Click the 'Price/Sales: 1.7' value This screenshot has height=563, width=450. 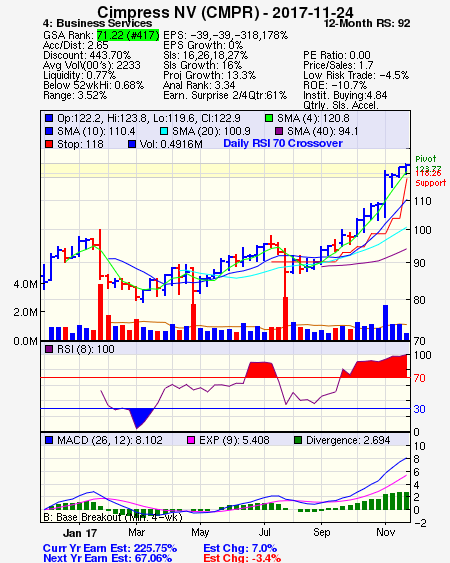[x=338, y=65]
